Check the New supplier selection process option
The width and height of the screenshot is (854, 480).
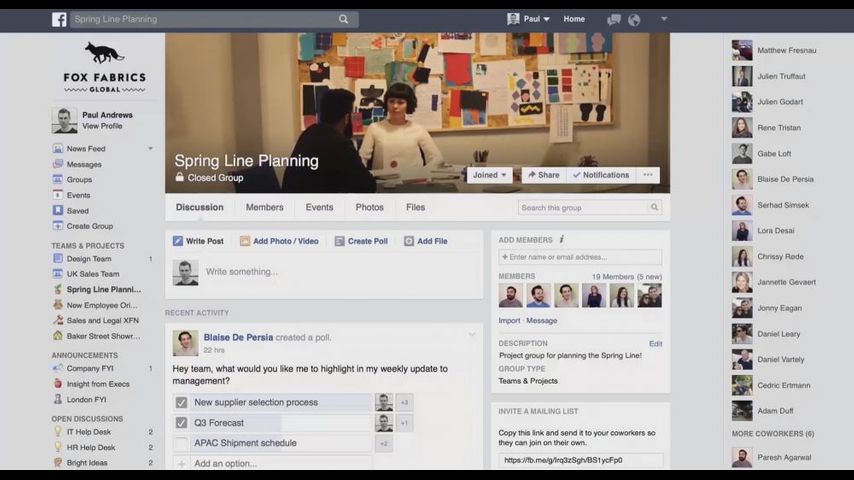coord(181,403)
